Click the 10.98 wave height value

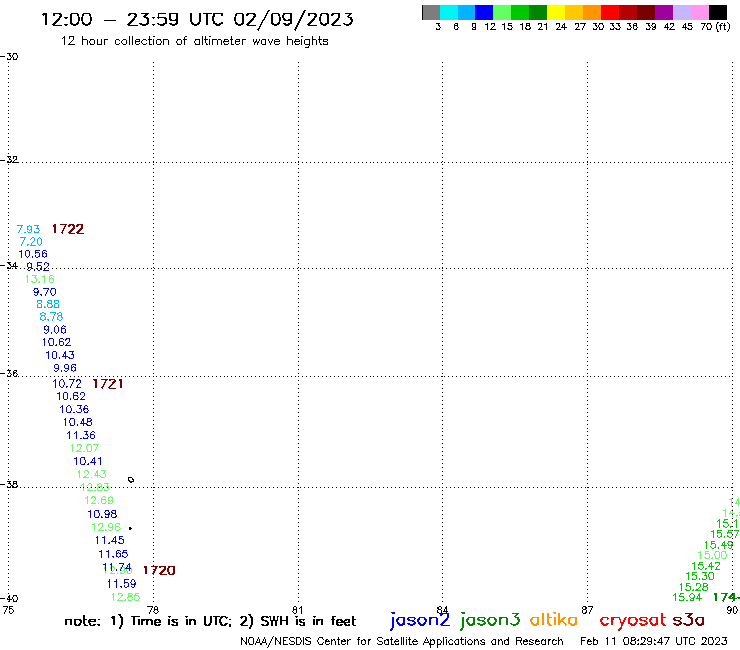pos(102,515)
